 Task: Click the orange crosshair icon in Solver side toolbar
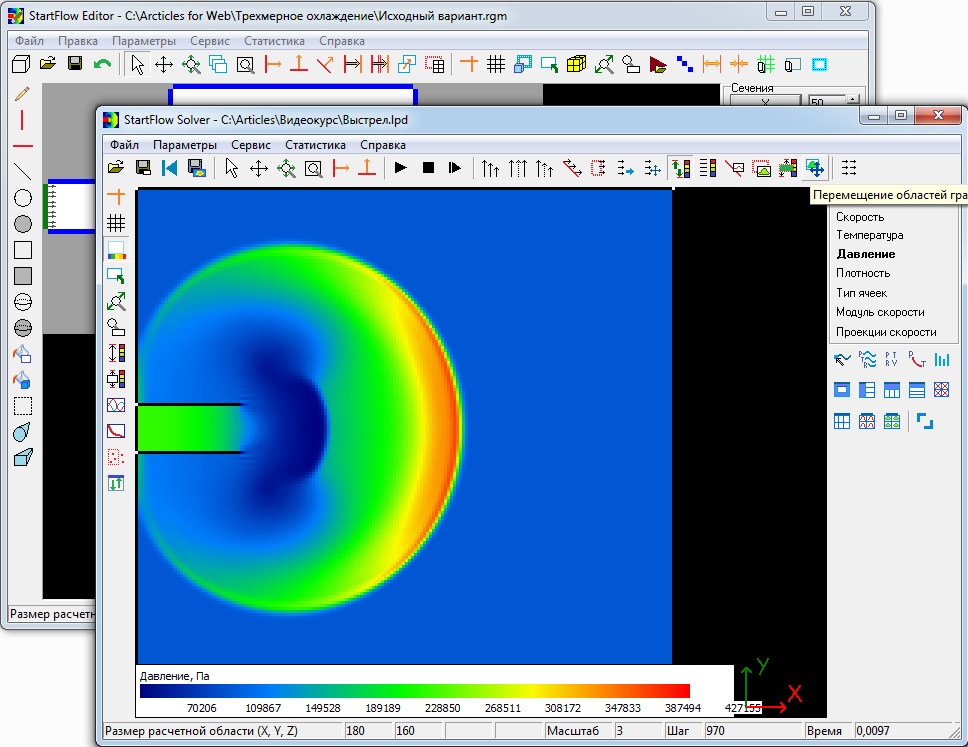coord(116,196)
